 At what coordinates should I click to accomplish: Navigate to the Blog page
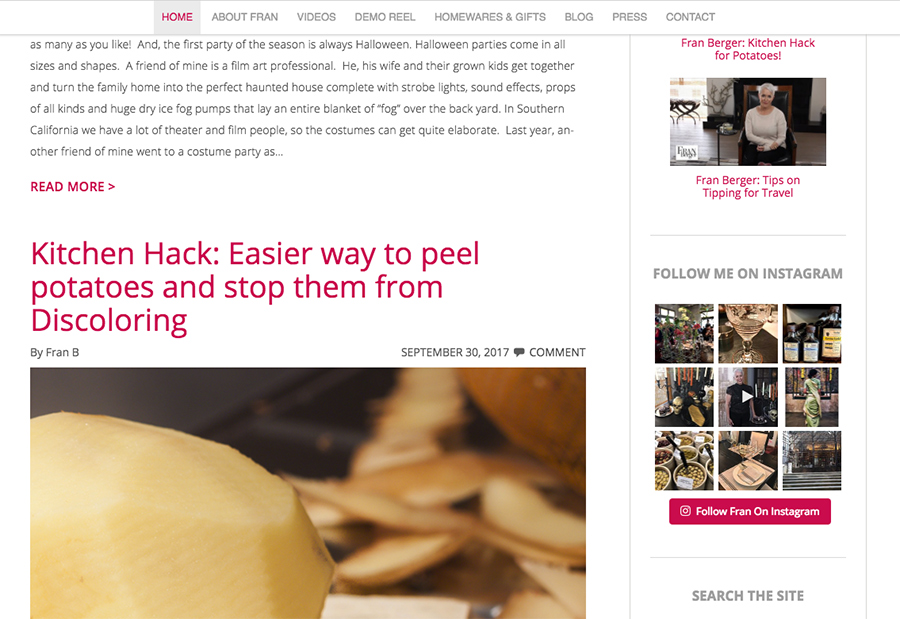(x=579, y=17)
